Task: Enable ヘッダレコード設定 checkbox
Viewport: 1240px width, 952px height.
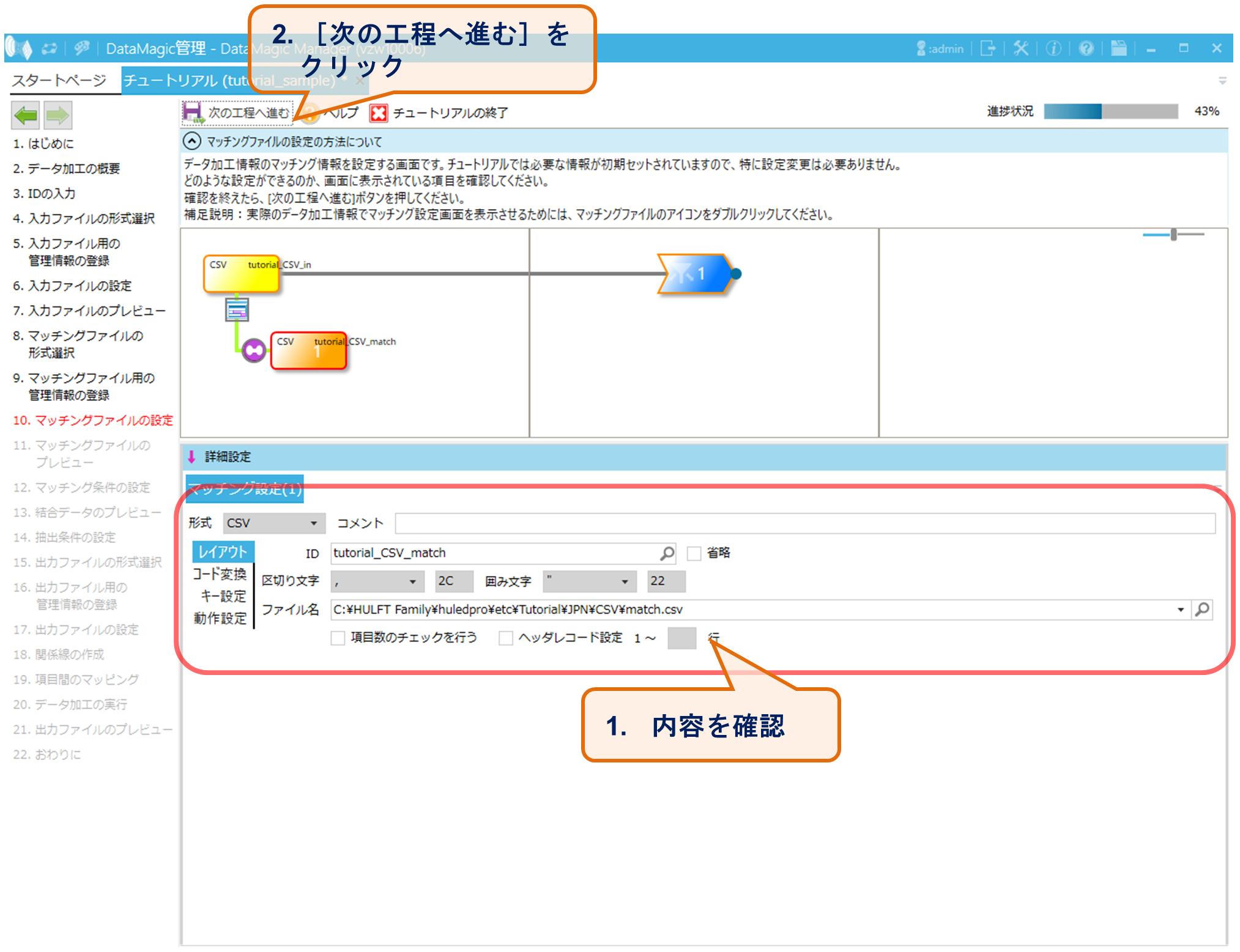Action: 505,638
